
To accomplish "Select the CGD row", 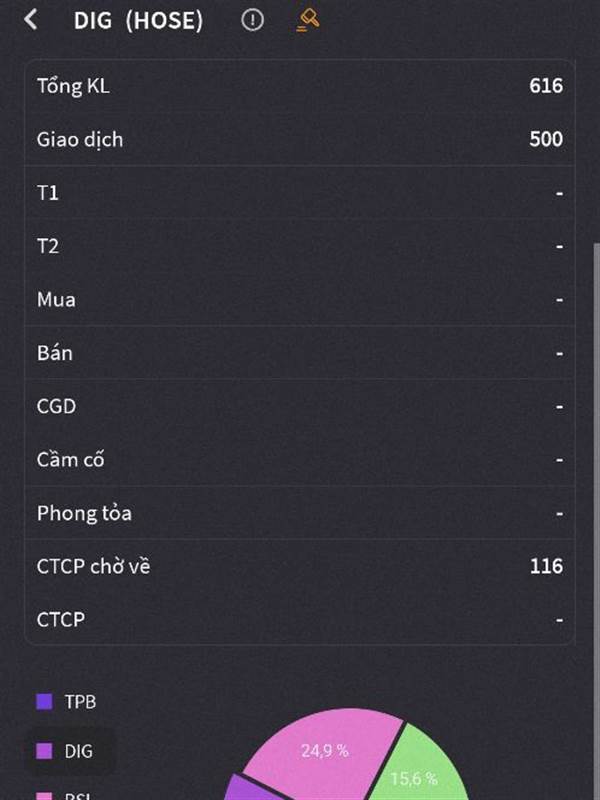I will pyautogui.click(x=300, y=406).
